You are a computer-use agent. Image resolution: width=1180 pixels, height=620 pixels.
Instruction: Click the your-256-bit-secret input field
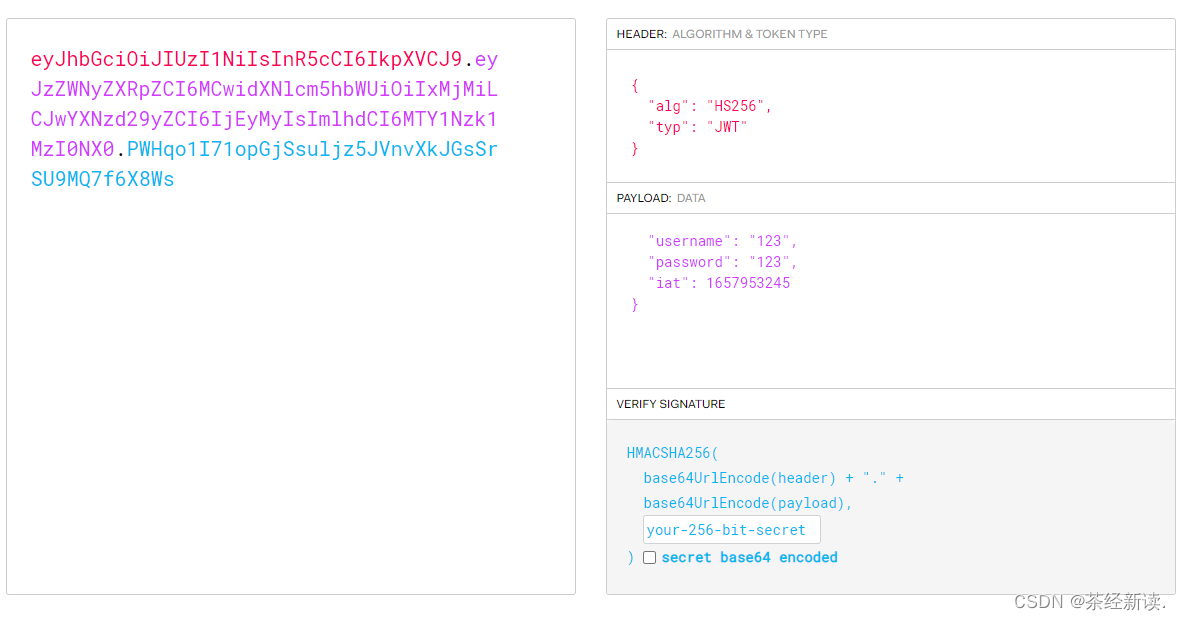click(731, 528)
